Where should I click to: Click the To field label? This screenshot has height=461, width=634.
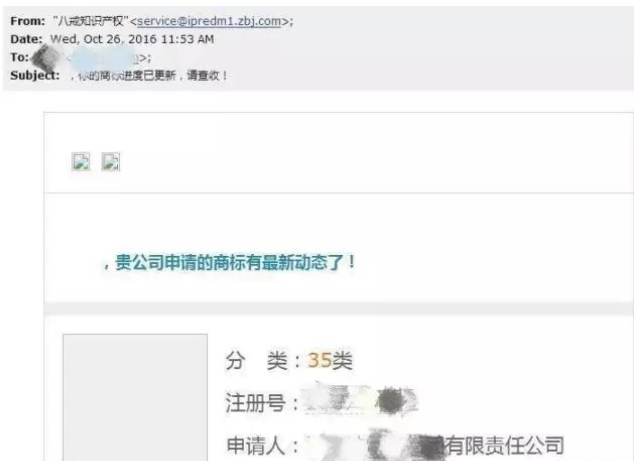coord(19,57)
